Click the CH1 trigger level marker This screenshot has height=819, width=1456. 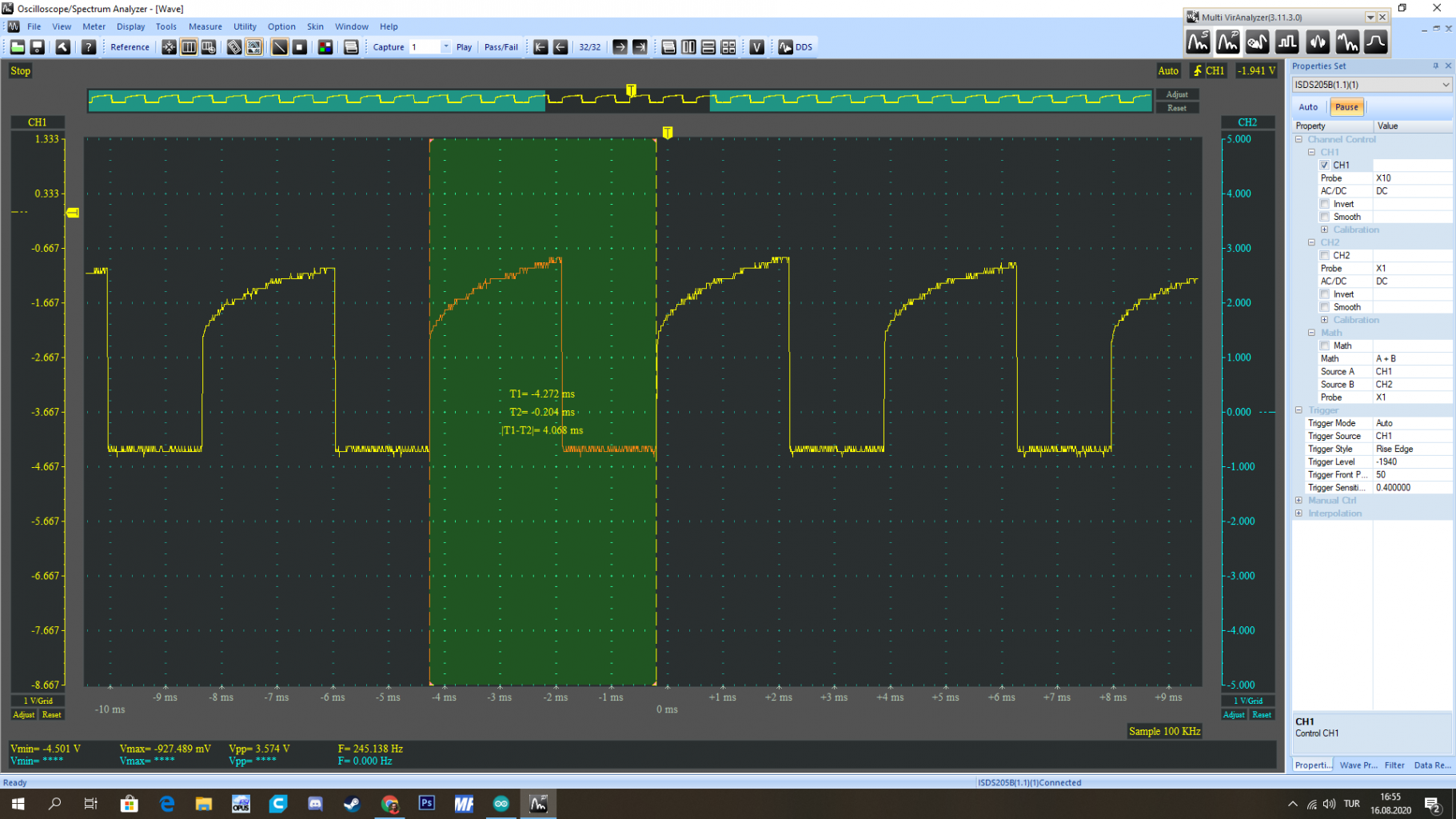[73, 213]
